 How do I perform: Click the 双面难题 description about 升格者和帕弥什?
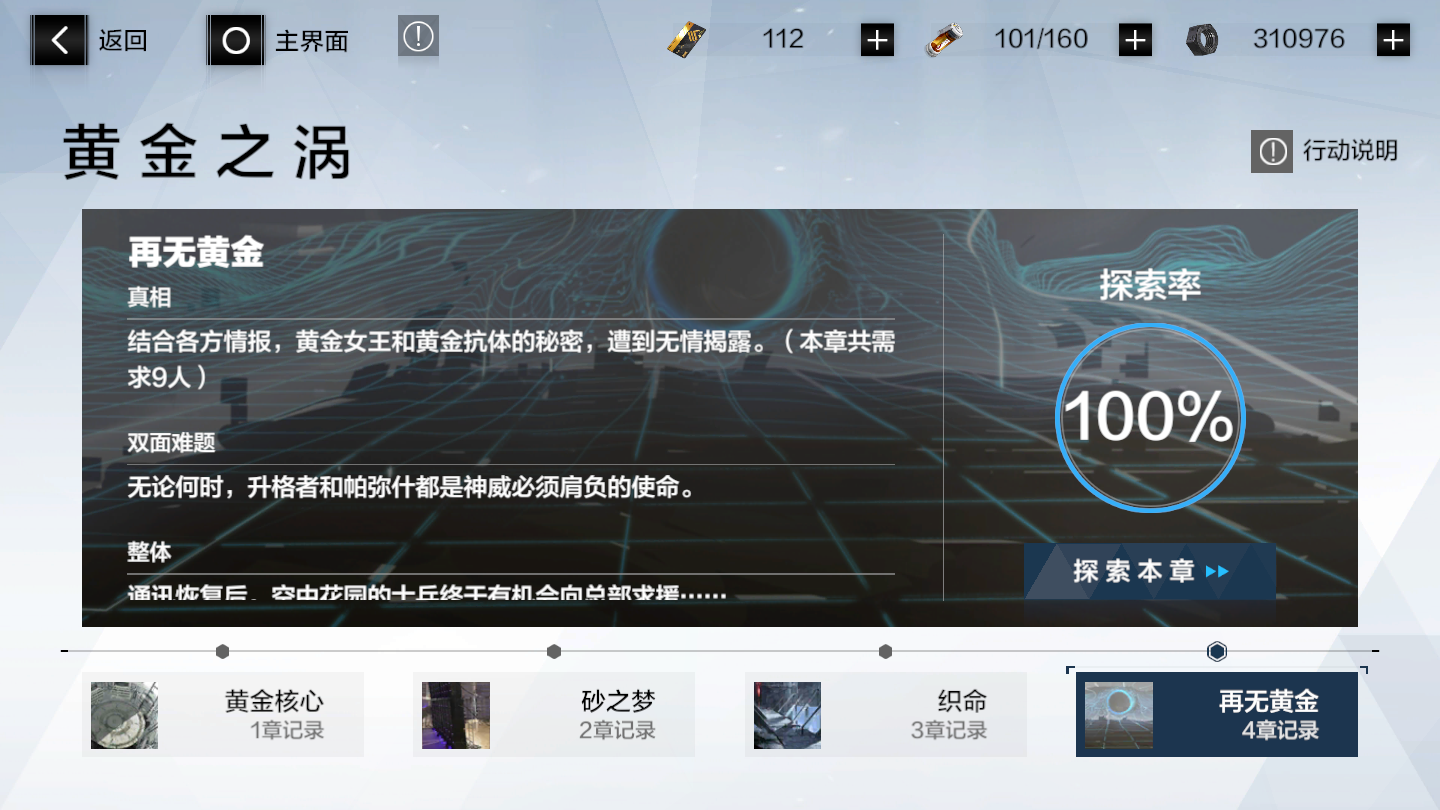[x=411, y=488]
